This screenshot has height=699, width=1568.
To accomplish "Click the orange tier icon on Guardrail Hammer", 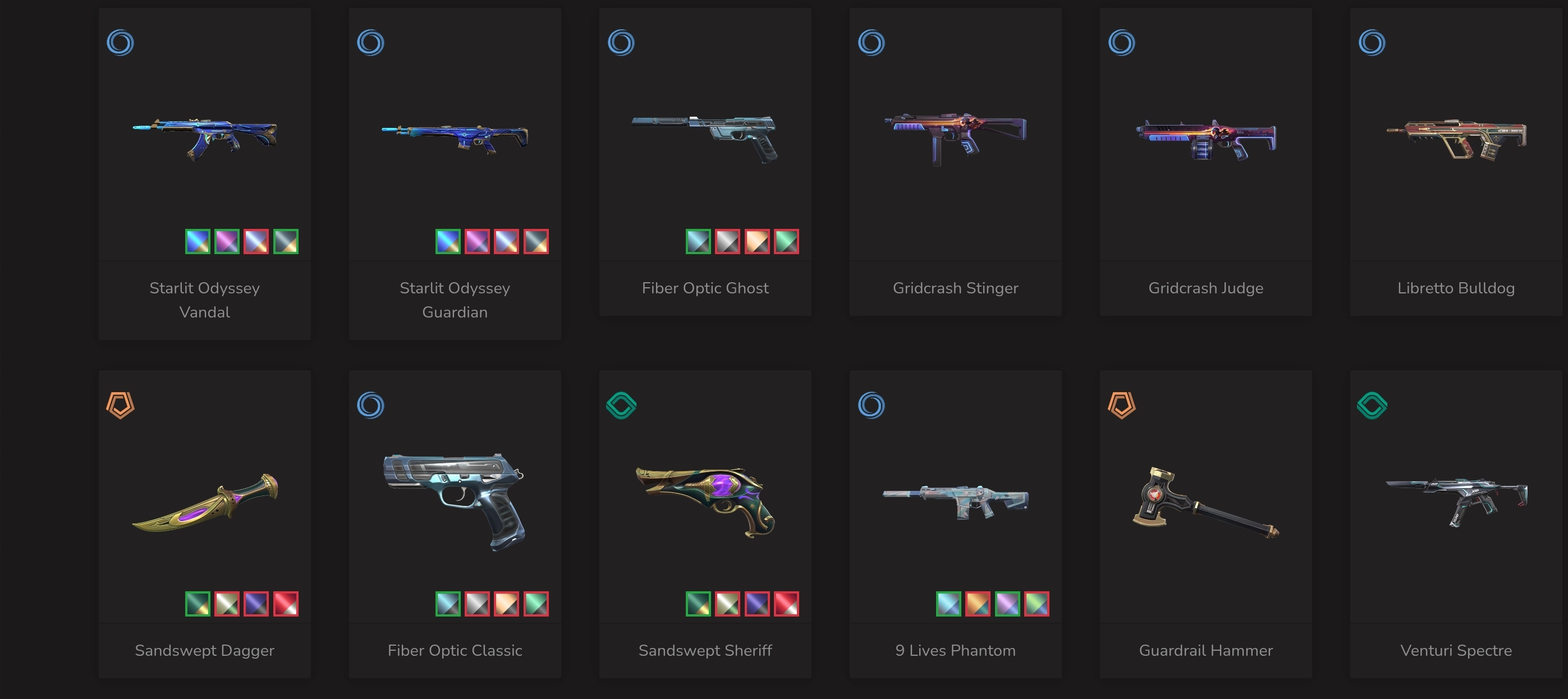I will 1121,405.
